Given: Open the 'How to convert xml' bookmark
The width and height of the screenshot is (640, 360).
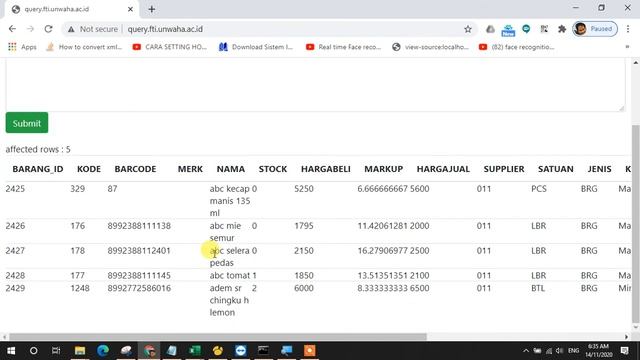Looking at the screenshot, I should click(x=84, y=47).
